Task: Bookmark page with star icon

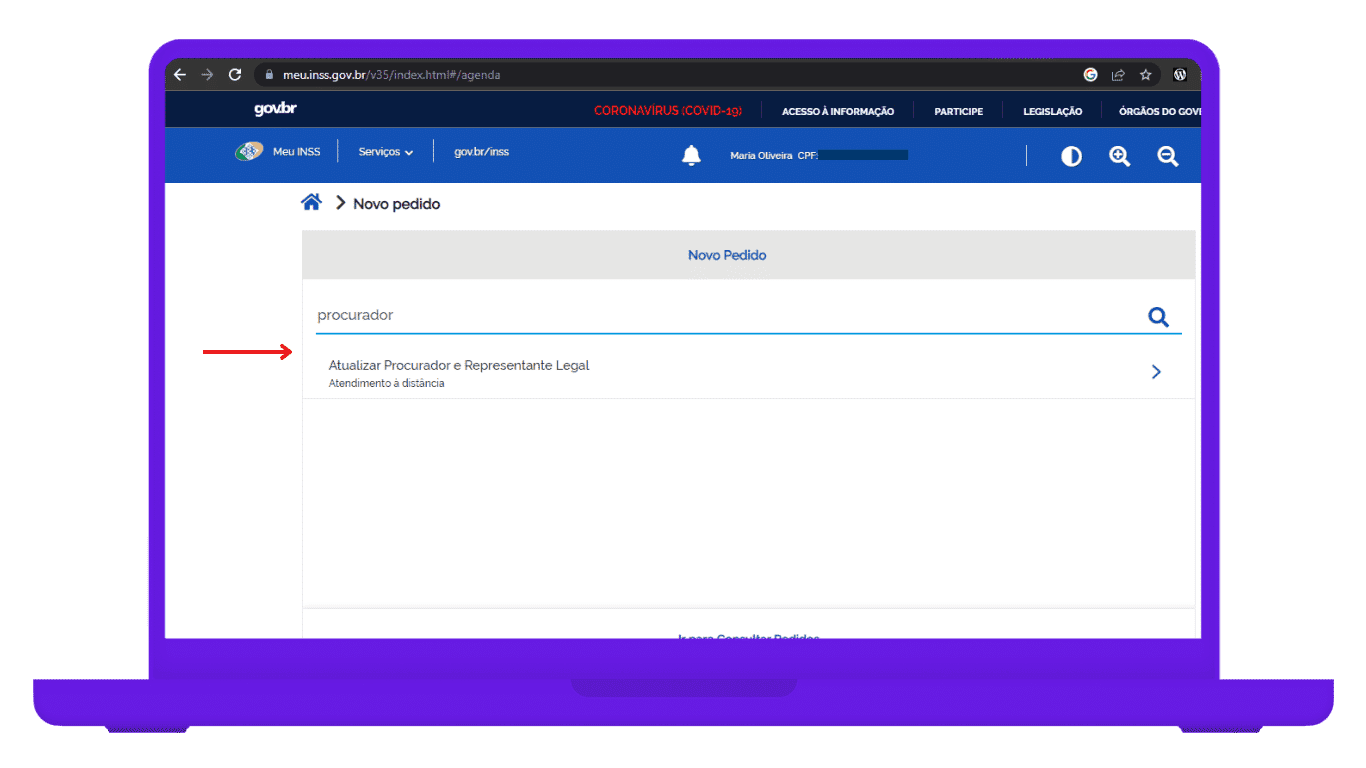Action: (1145, 75)
